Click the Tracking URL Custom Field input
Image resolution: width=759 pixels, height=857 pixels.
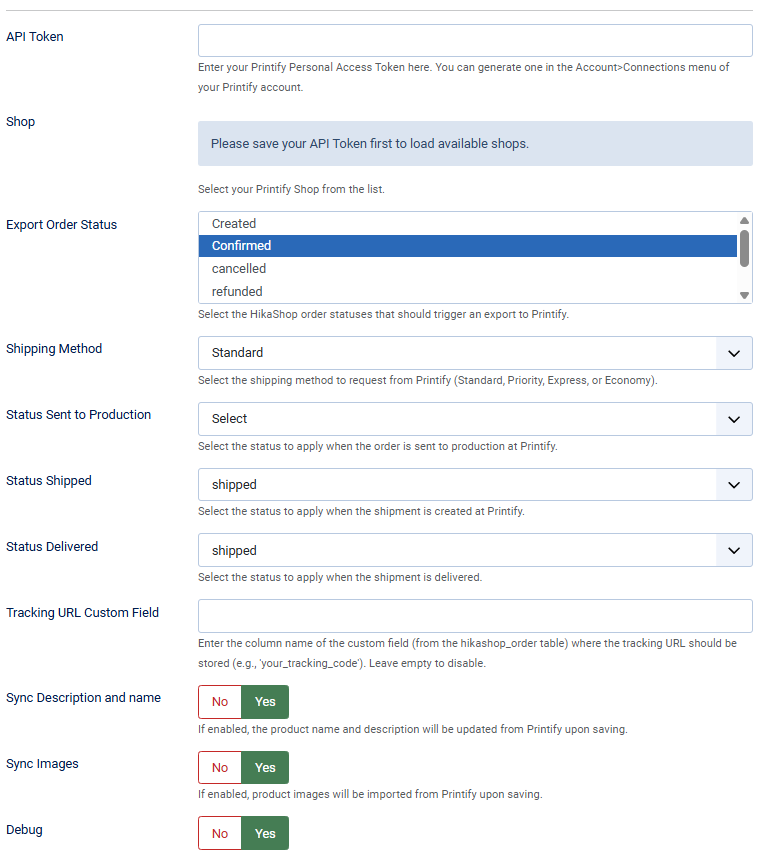tap(475, 616)
